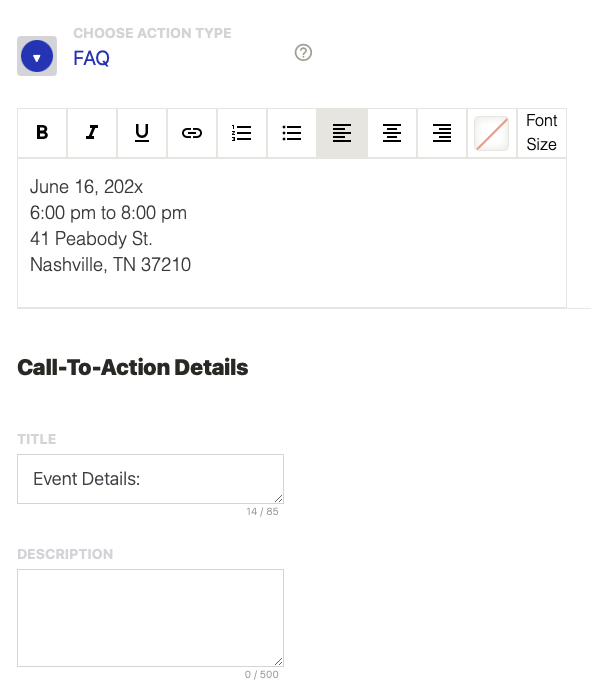This screenshot has height=698, width=610.
Task: Grab the Title field resize handle
Action: (x=278, y=498)
